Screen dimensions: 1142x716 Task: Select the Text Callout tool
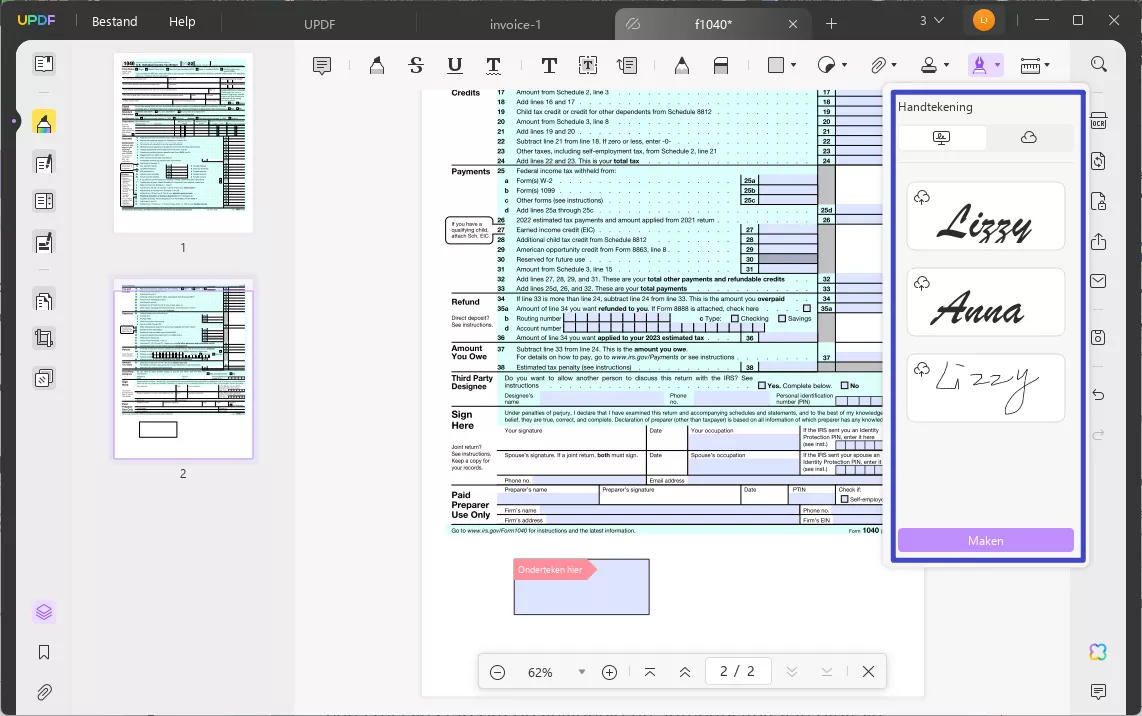626,66
